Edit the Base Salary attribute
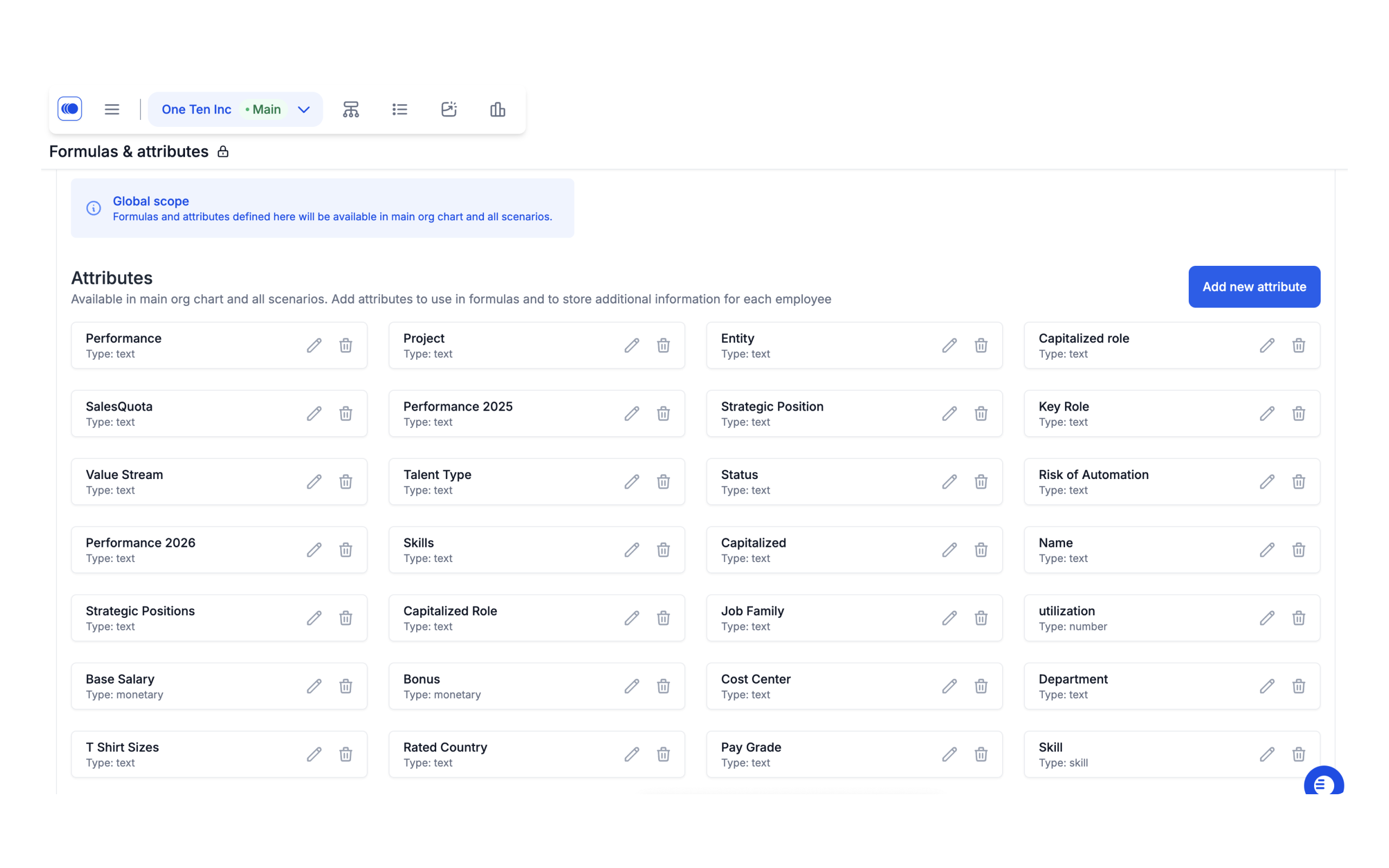 (x=314, y=686)
